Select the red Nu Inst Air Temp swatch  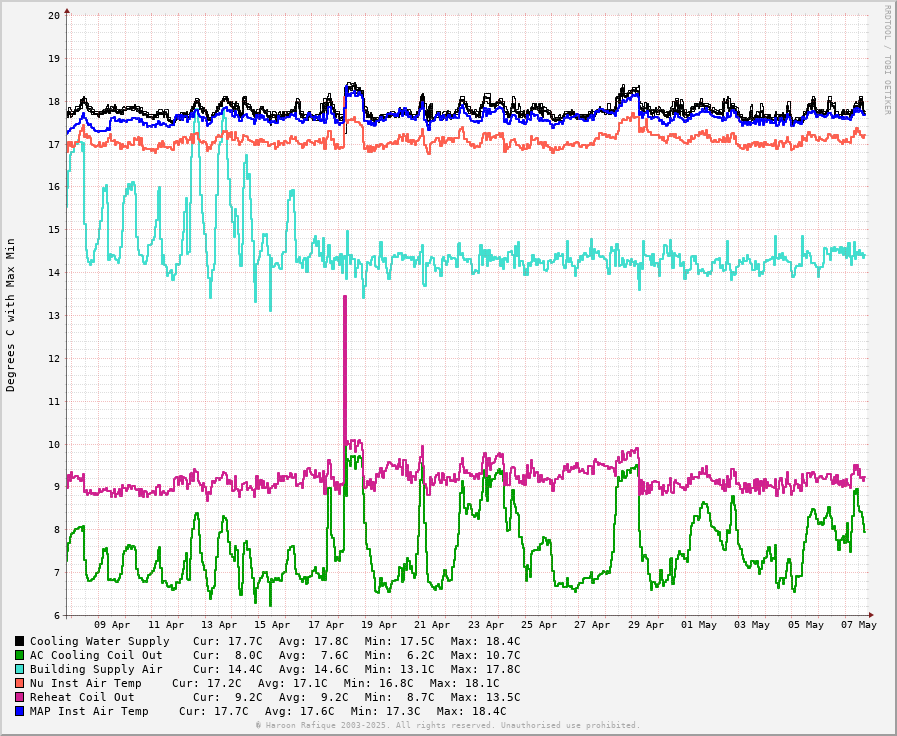[x=19, y=683]
